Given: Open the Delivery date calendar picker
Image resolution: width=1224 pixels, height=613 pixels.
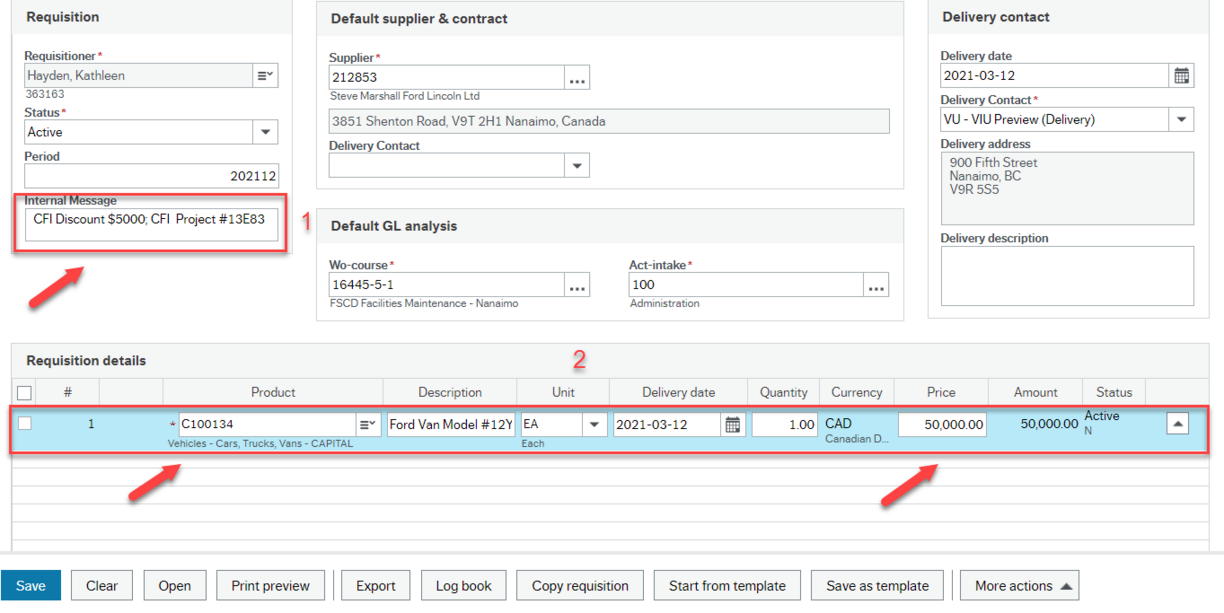Looking at the screenshot, I should [1181, 75].
